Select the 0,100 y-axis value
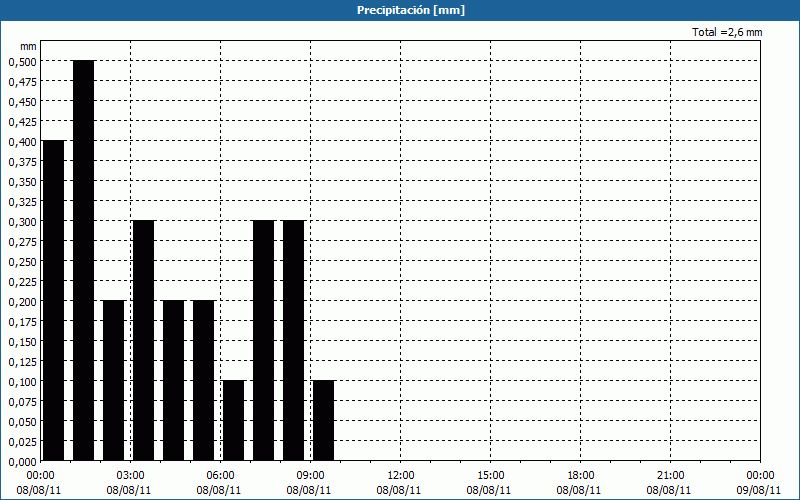Image resolution: width=800 pixels, height=500 pixels. point(23,382)
